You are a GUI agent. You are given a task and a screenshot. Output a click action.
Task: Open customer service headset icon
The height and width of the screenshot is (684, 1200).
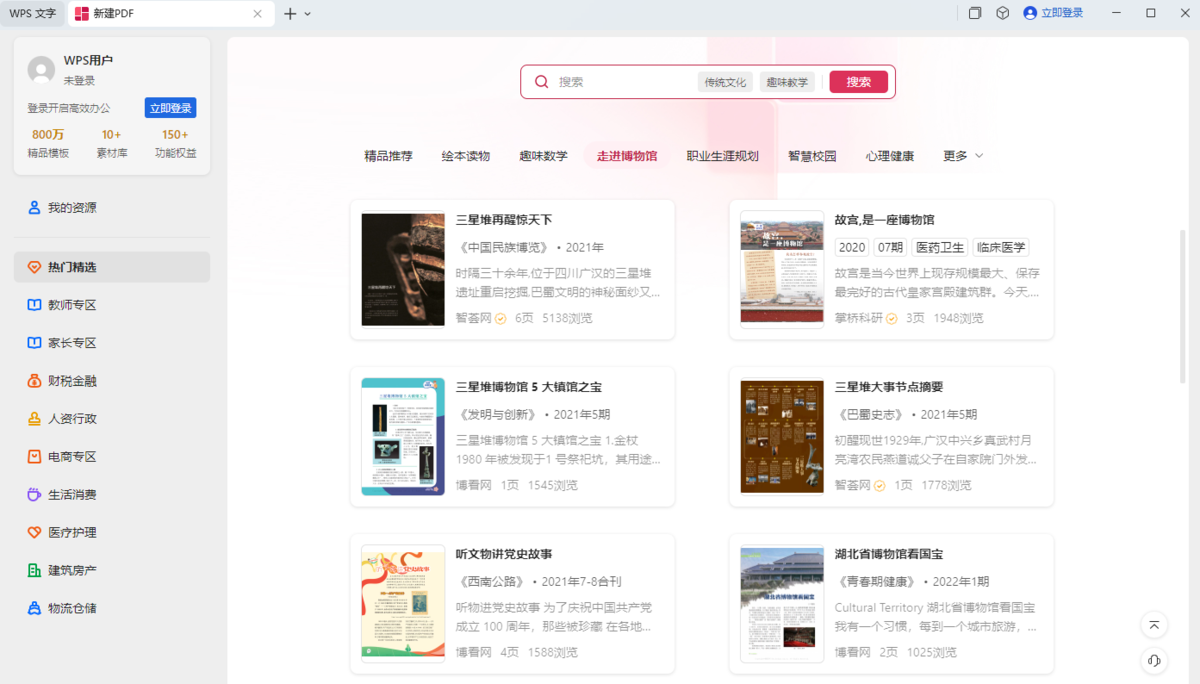1154,661
